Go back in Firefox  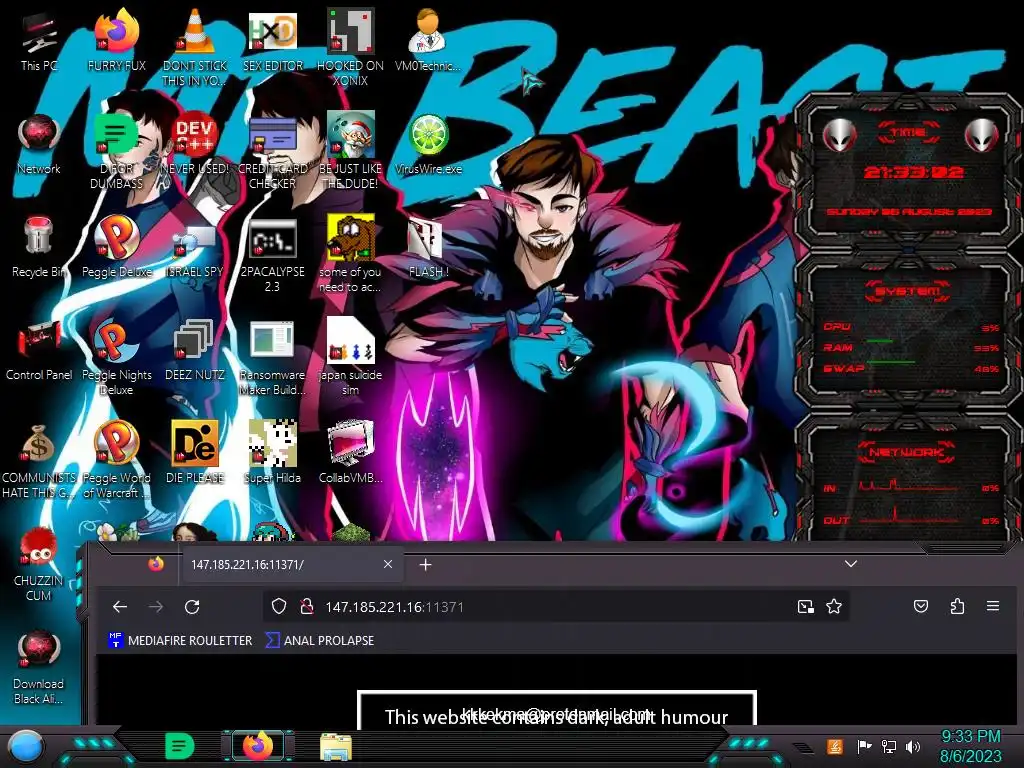coord(120,607)
